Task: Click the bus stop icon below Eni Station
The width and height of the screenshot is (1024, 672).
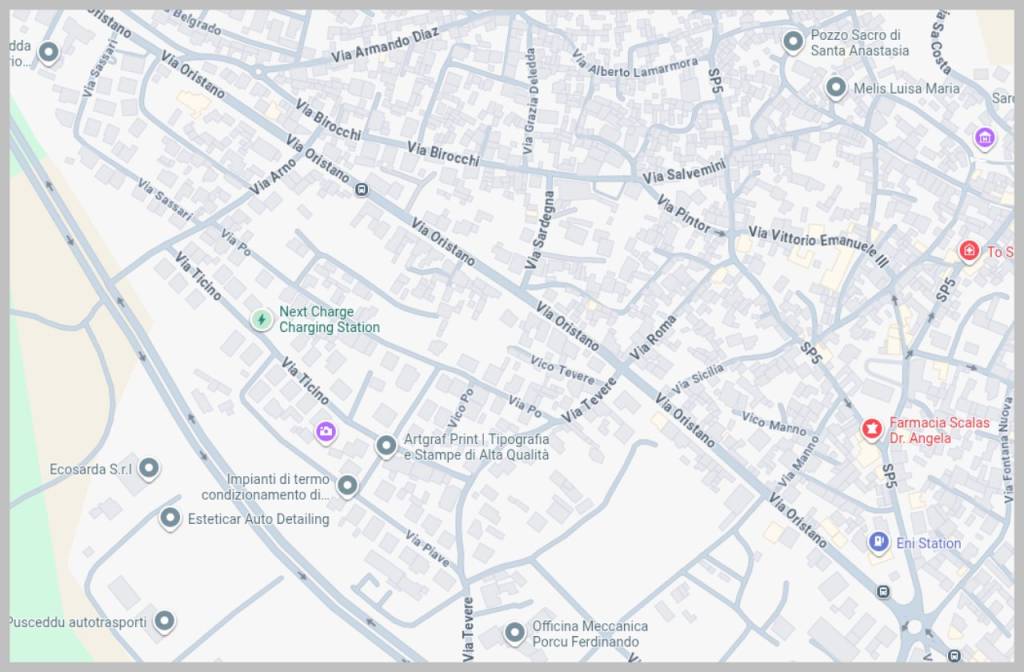Action: [x=883, y=591]
